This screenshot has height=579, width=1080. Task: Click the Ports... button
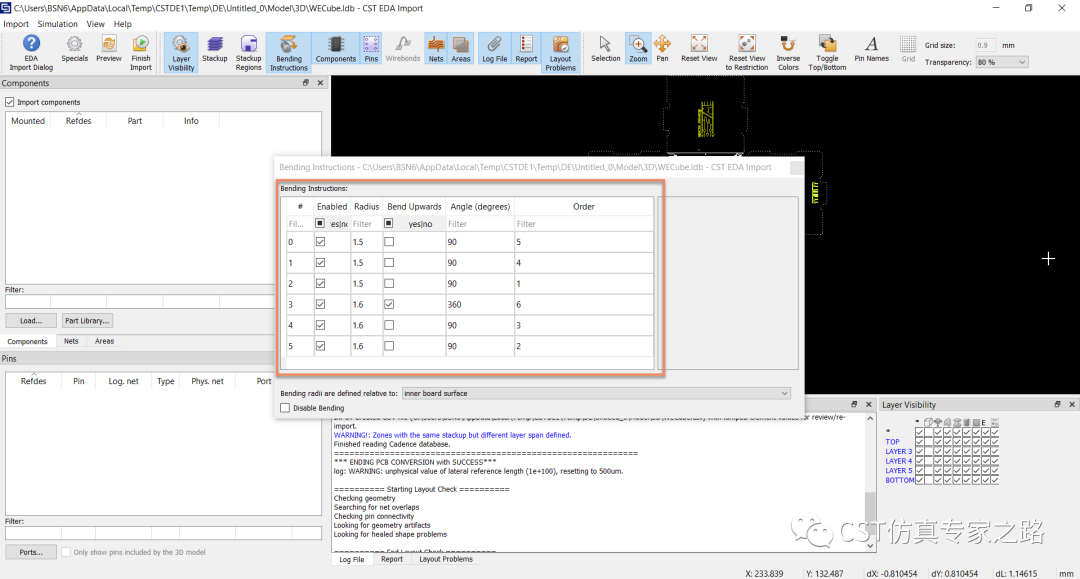[31, 552]
